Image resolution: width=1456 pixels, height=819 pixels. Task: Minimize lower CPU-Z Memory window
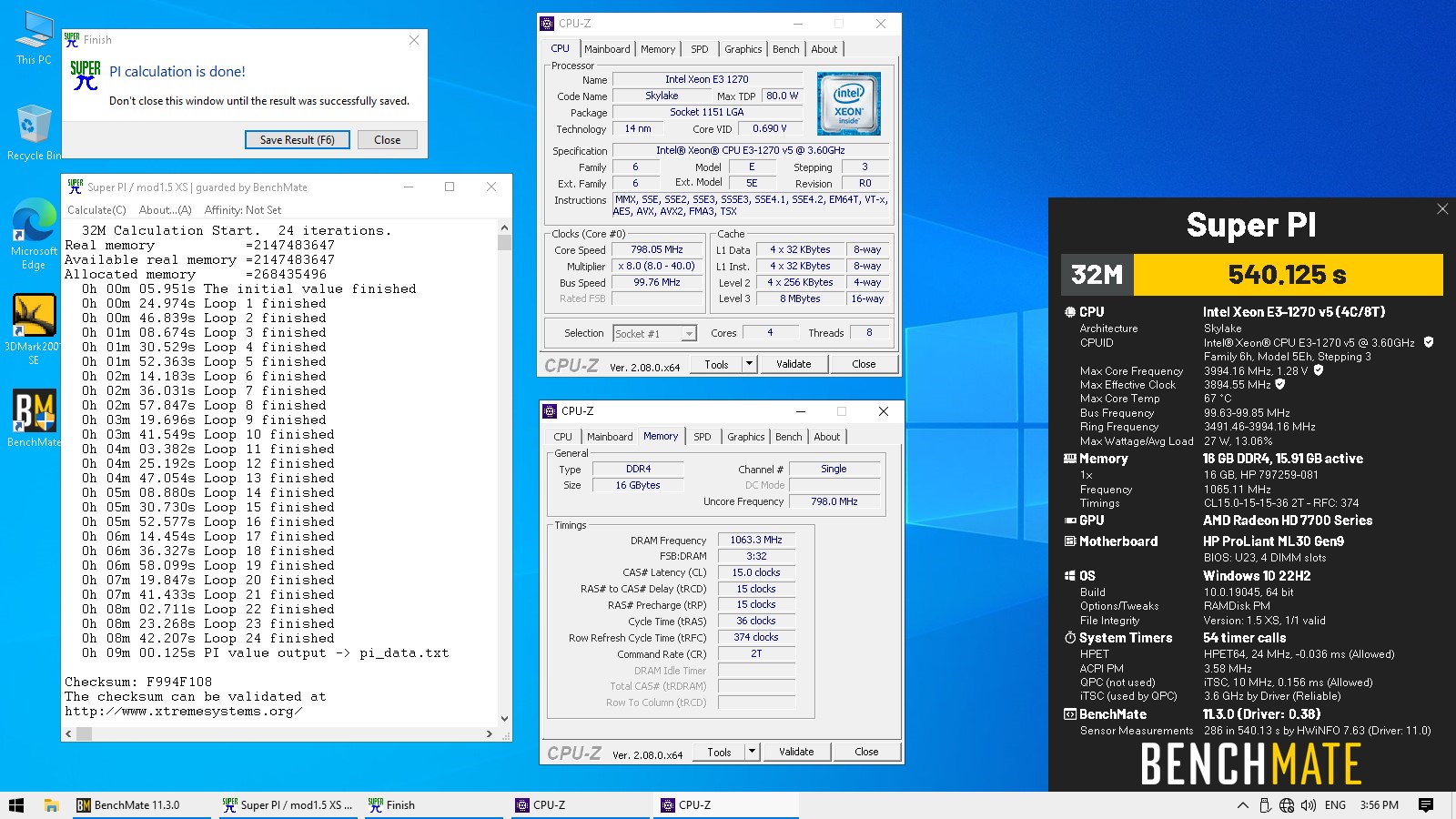point(801,411)
